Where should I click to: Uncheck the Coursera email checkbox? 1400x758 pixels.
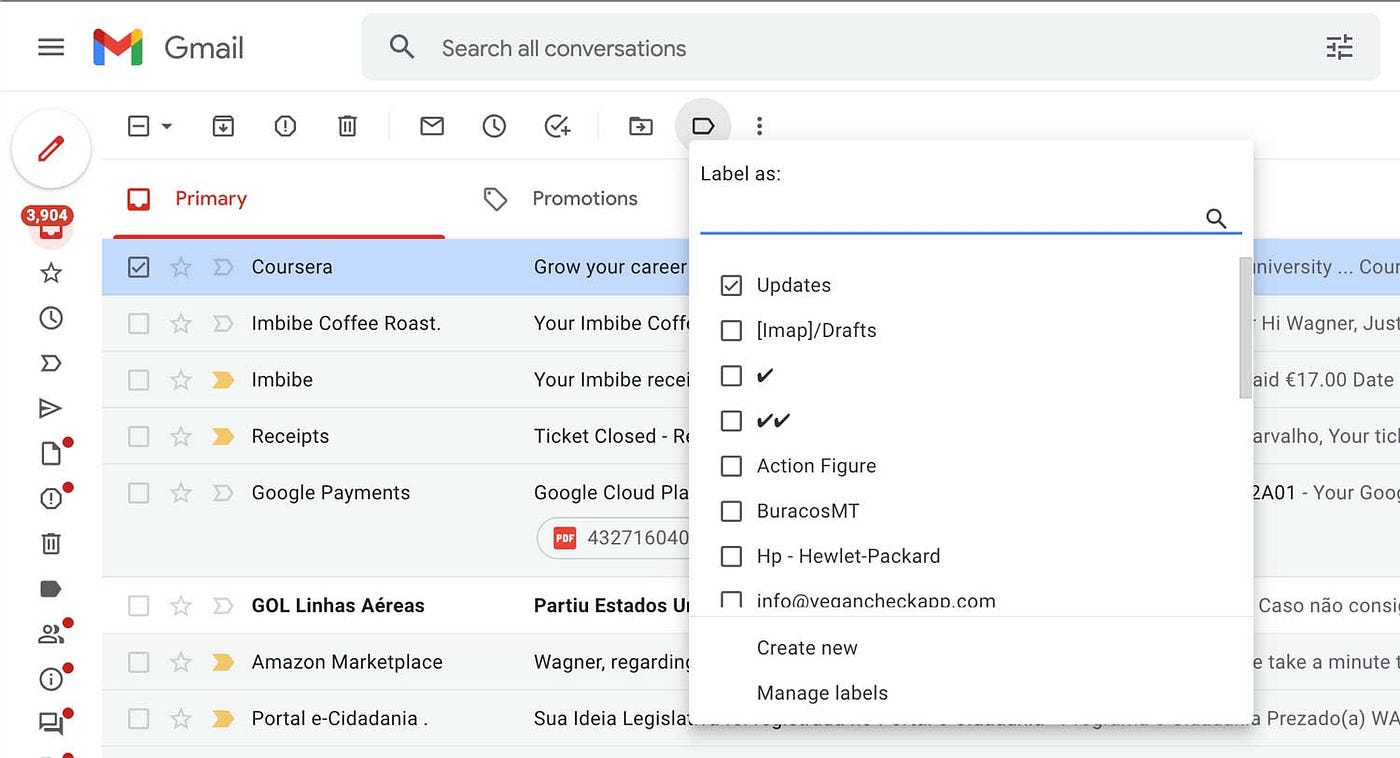139,267
